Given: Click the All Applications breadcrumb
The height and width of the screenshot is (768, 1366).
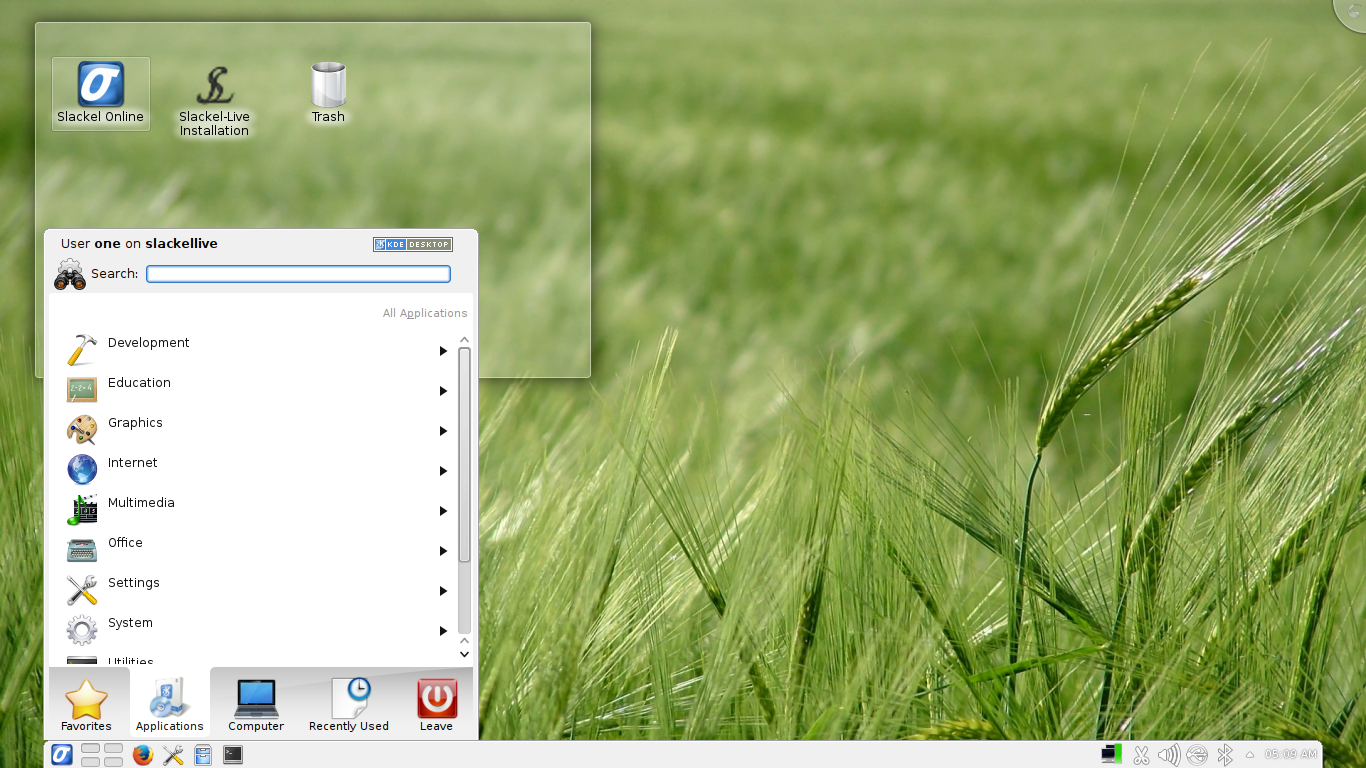Looking at the screenshot, I should tap(425, 313).
